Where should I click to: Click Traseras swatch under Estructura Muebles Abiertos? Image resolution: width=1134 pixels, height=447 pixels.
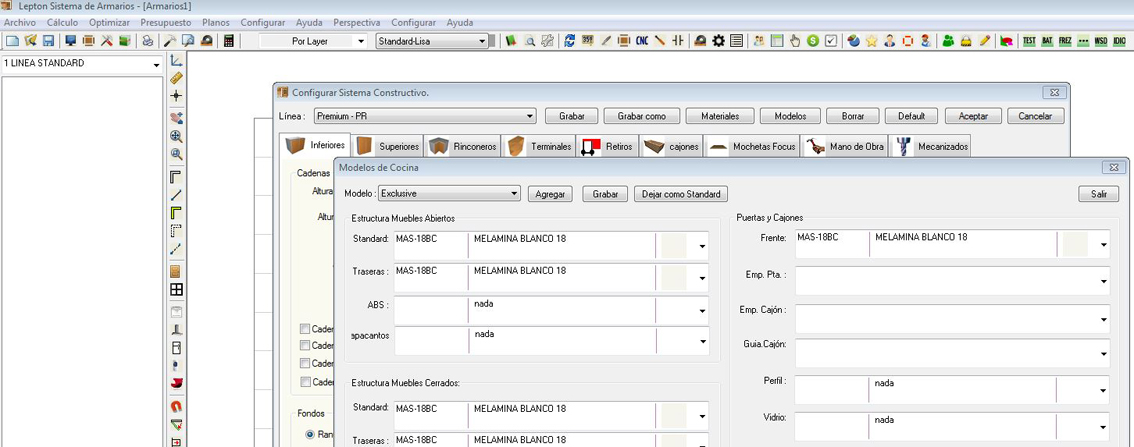click(673, 277)
